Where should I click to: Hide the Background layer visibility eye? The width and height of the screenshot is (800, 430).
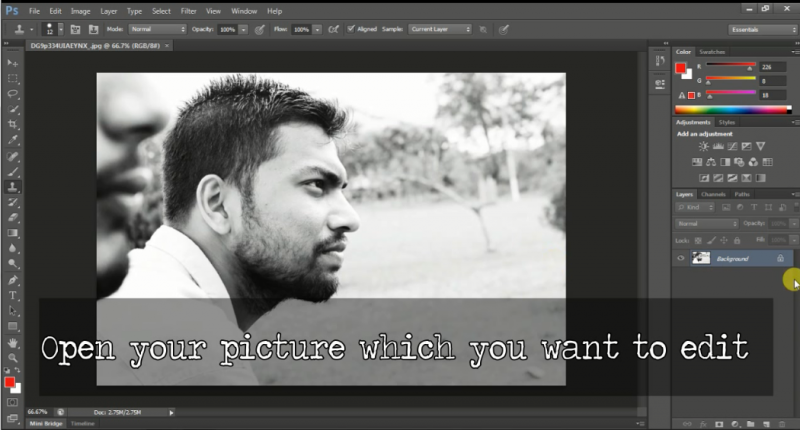(681, 258)
